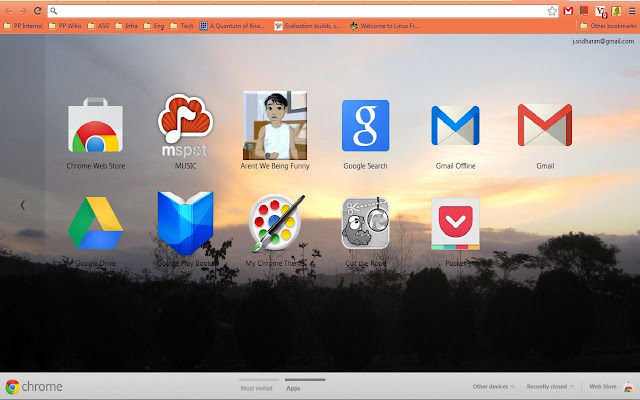Click the j.sridharan@gmail.com account text
The image size is (640, 400).
tap(603, 41)
